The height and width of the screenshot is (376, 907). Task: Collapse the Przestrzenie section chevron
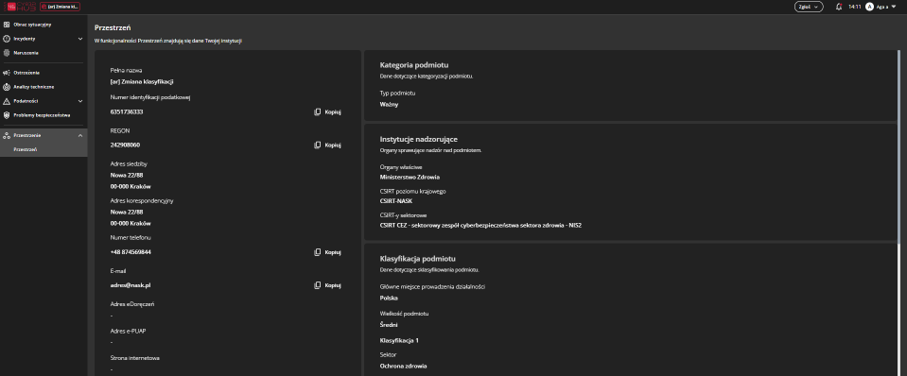(x=80, y=135)
